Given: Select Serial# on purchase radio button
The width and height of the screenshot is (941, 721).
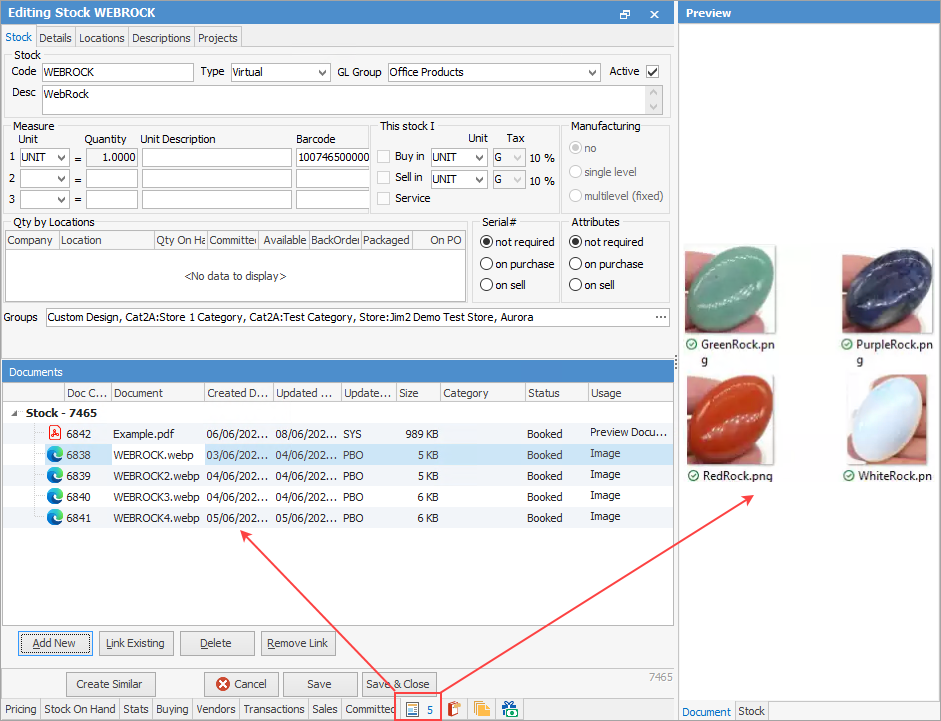Looking at the screenshot, I should [x=487, y=264].
